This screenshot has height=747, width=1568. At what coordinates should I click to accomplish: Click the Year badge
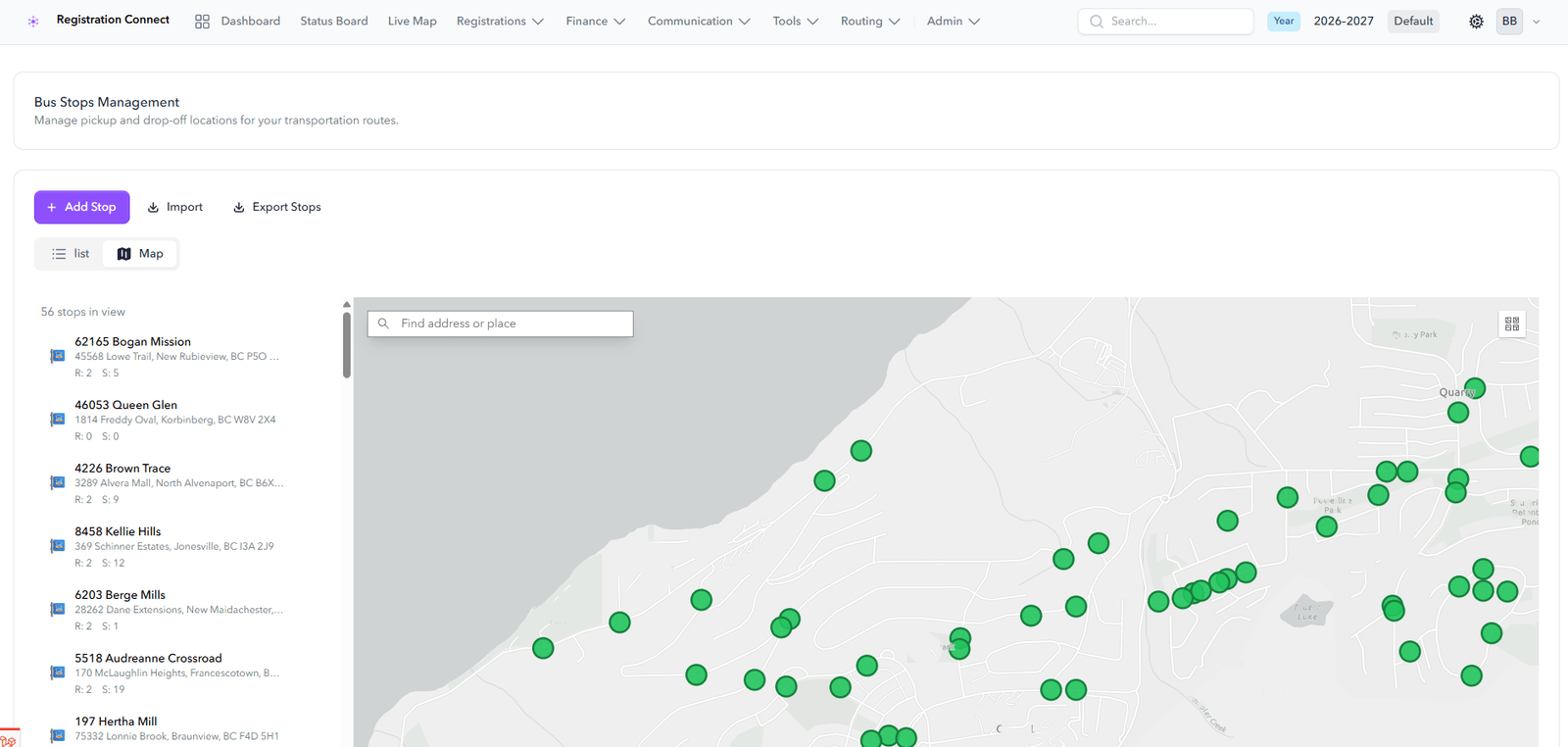click(x=1284, y=22)
